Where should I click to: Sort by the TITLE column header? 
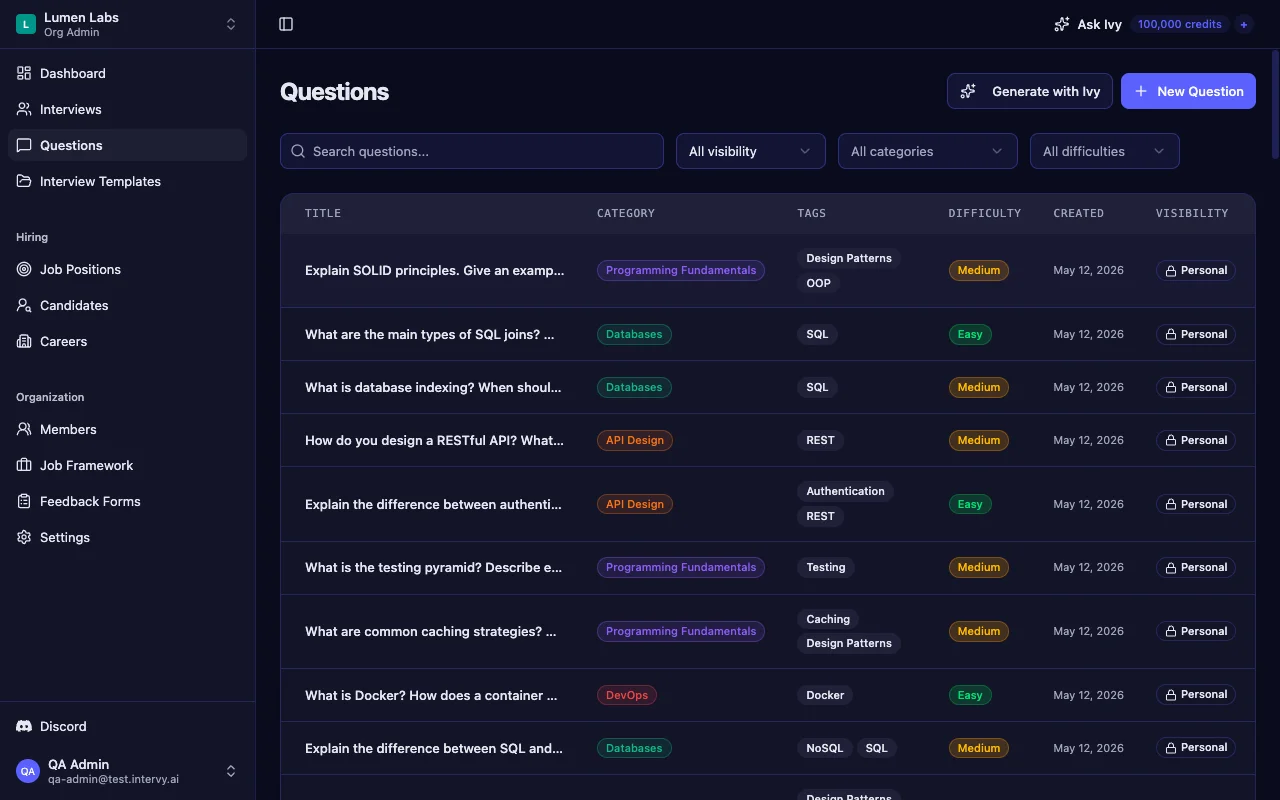coord(323,213)
